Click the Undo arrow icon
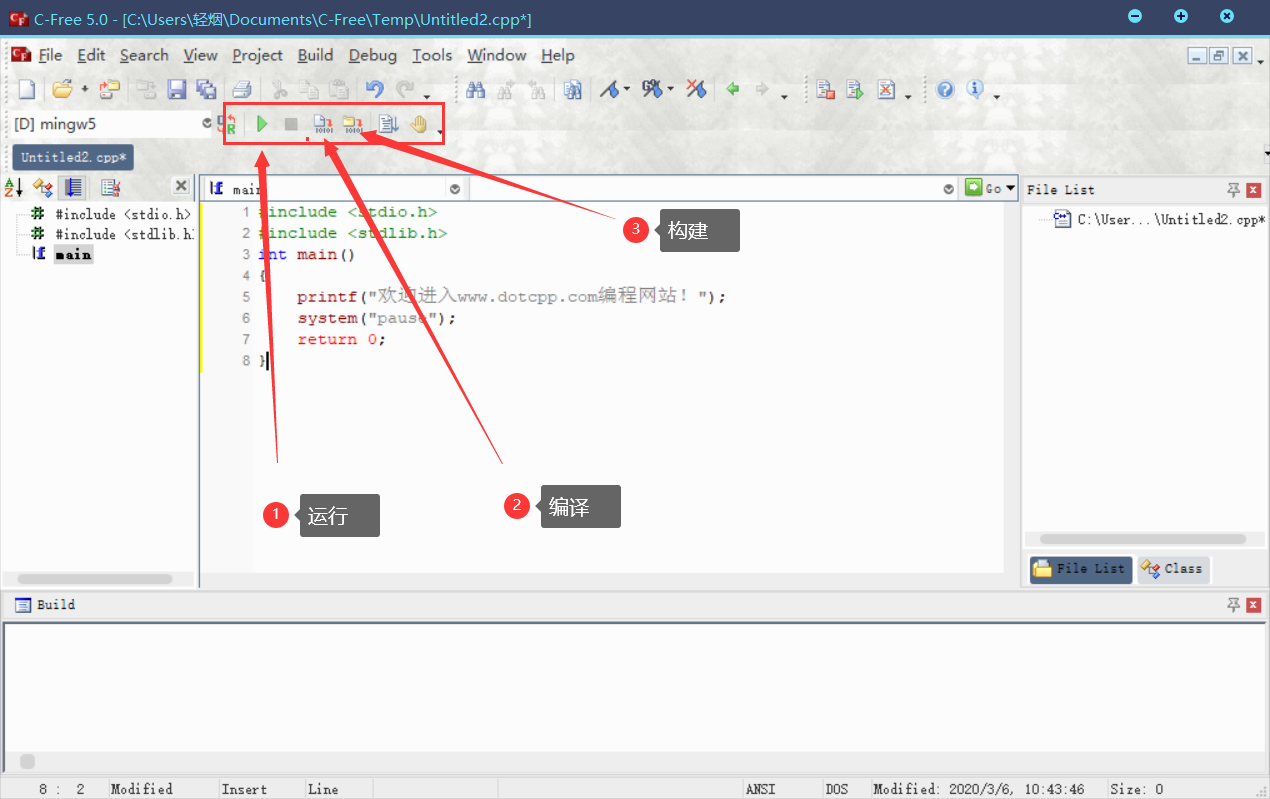The width and height of the screenshot is (1270, 799). point(375,90)
